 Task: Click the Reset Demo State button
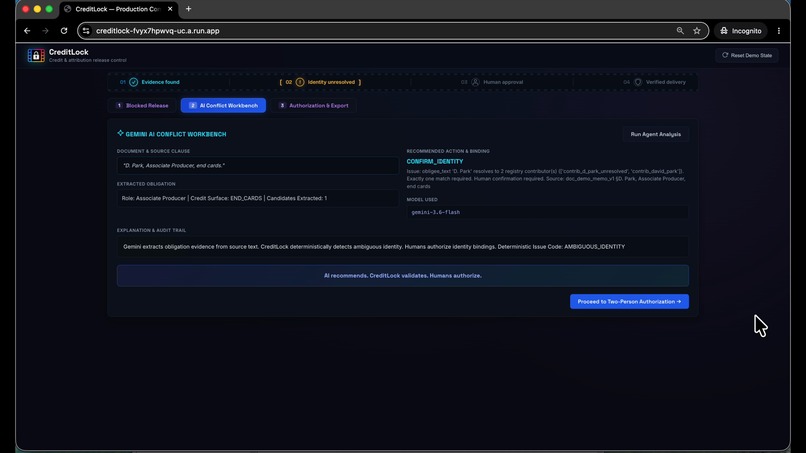[747, 55]
